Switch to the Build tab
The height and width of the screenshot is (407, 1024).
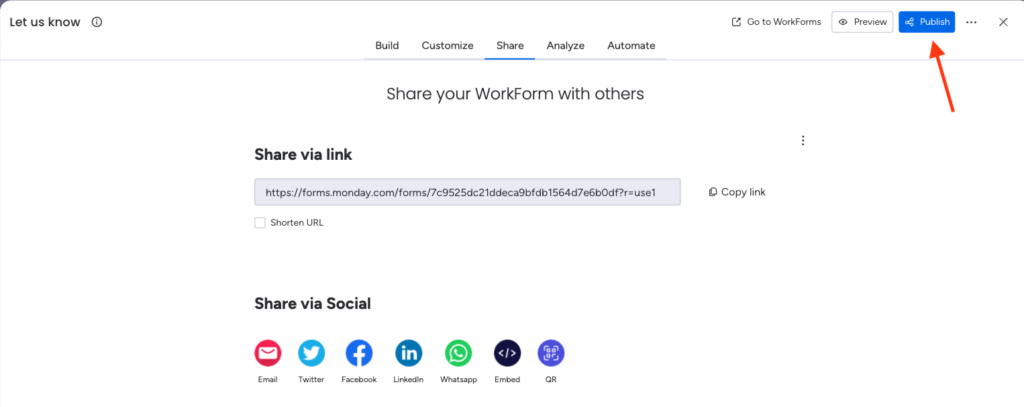[387, 45]
